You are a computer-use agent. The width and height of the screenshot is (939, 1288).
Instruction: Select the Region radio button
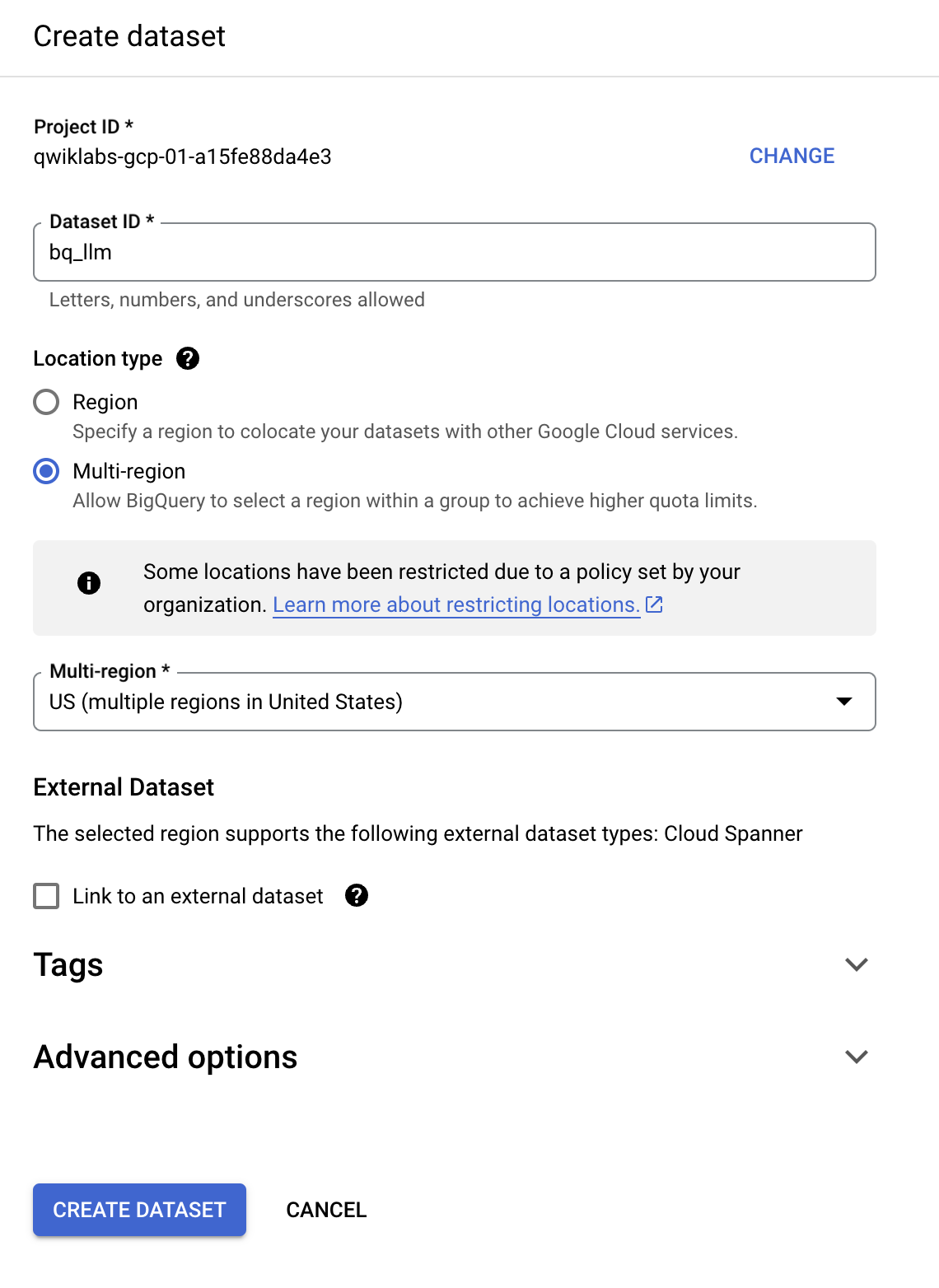46,402
